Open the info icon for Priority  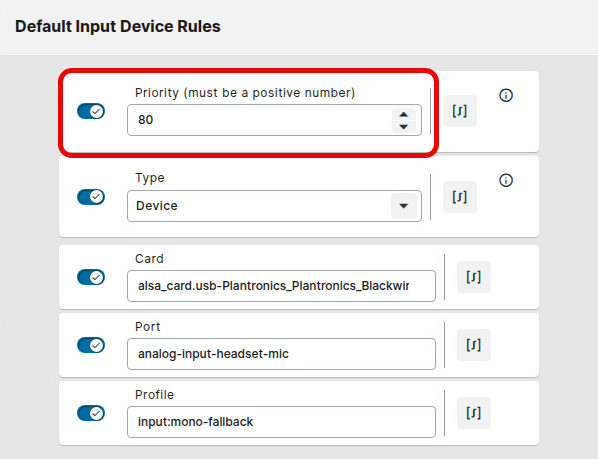tap(506, 95)
